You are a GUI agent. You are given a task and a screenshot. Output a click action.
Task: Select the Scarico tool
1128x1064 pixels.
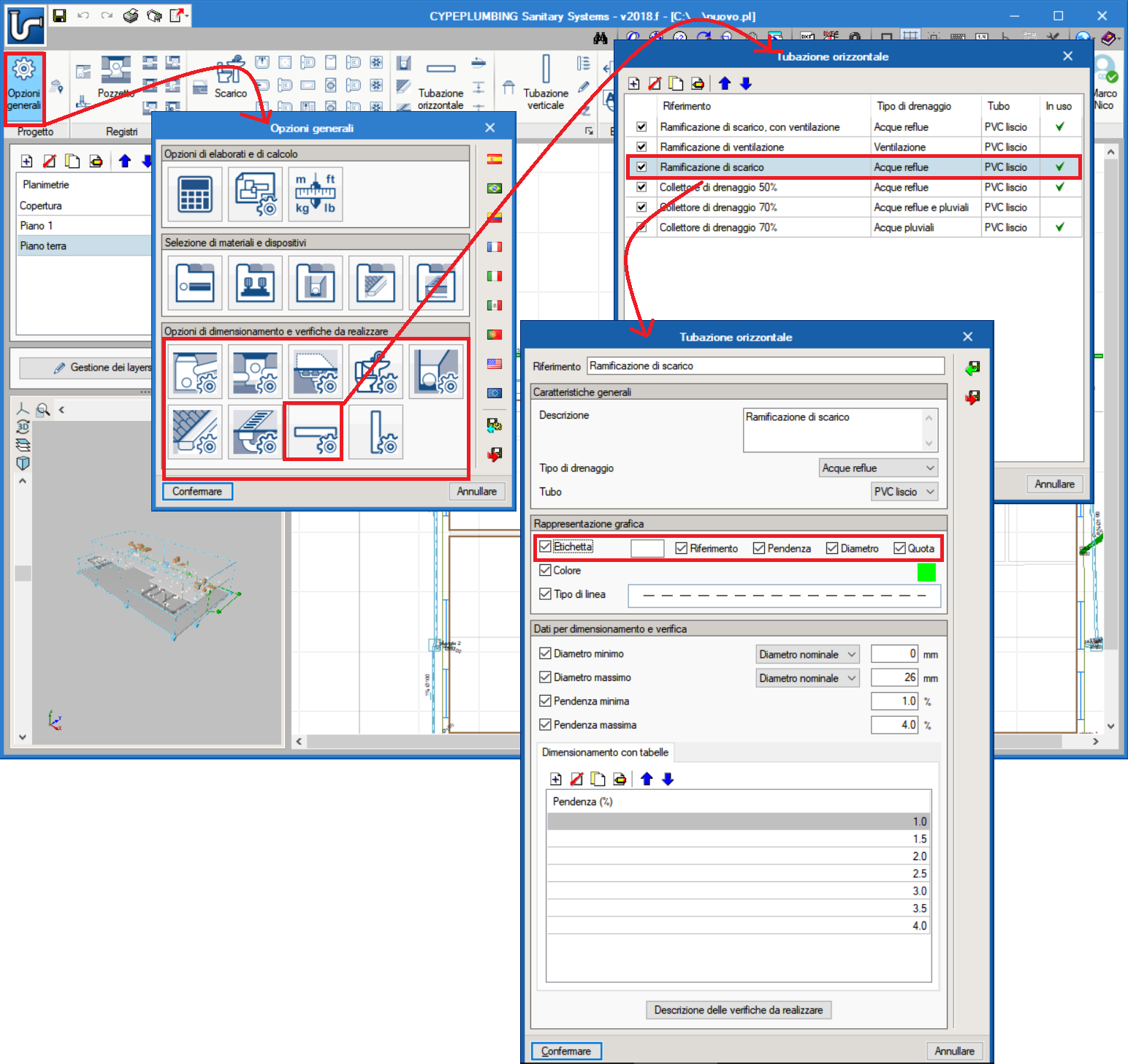(230, 77)
